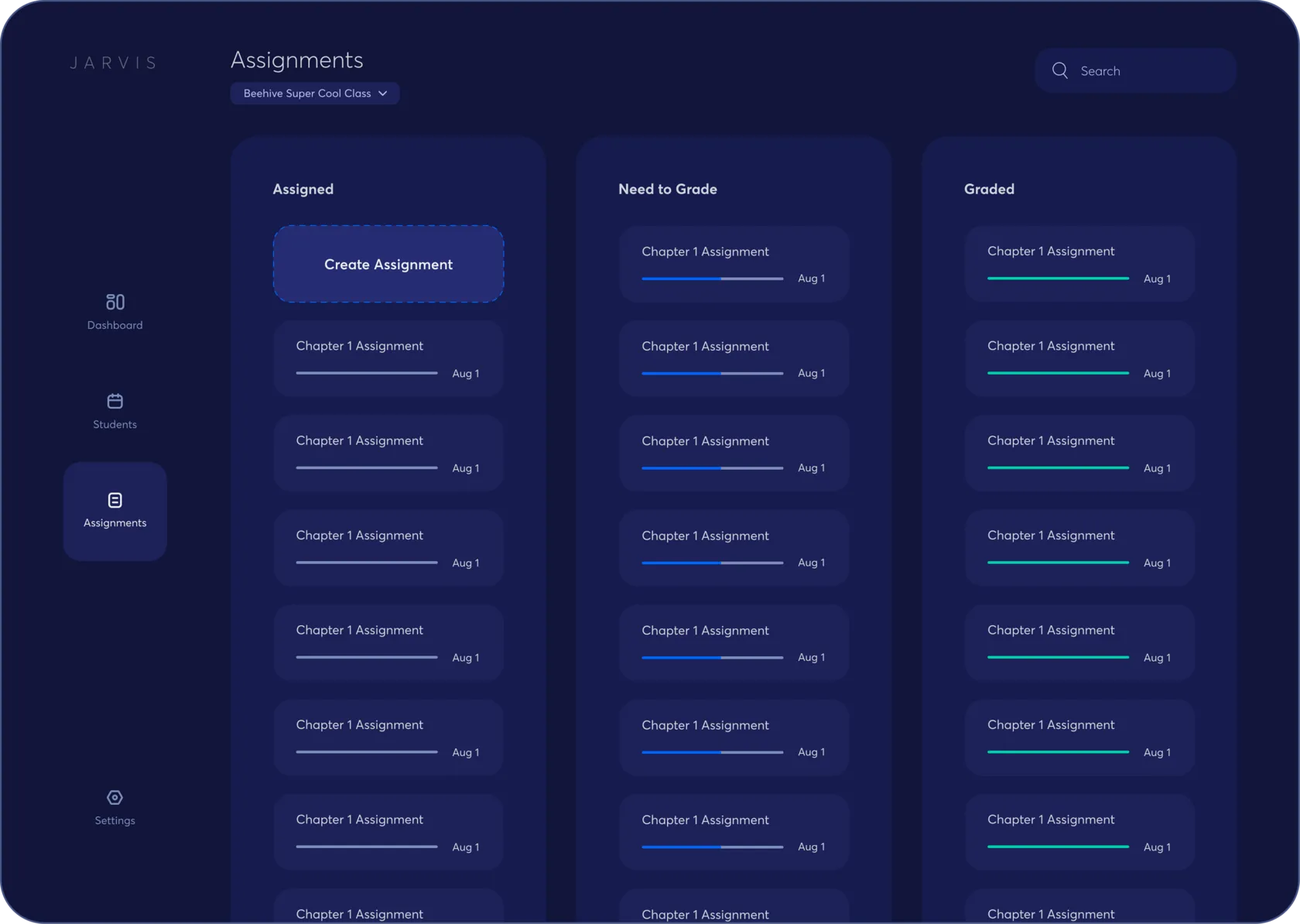Click the Assignments page title

[x=297, y=60]
